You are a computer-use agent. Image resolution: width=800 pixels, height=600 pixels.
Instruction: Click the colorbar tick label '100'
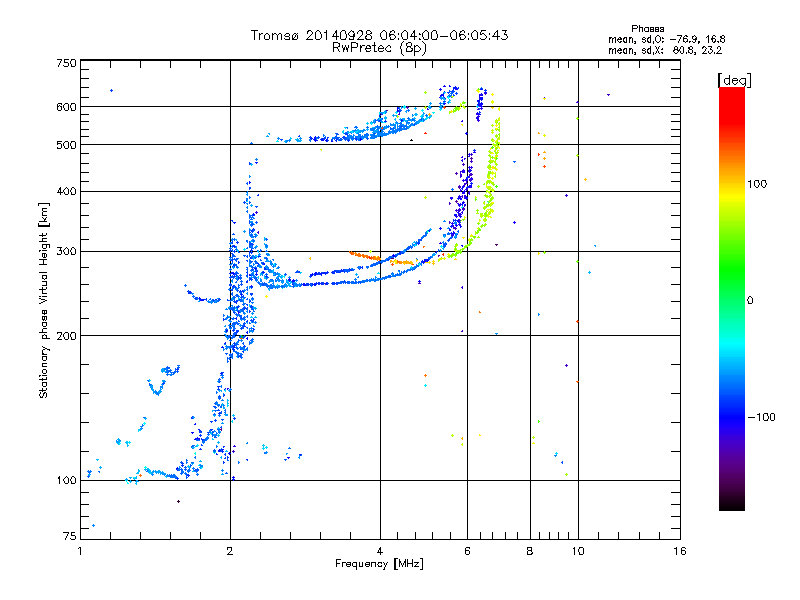757,184
